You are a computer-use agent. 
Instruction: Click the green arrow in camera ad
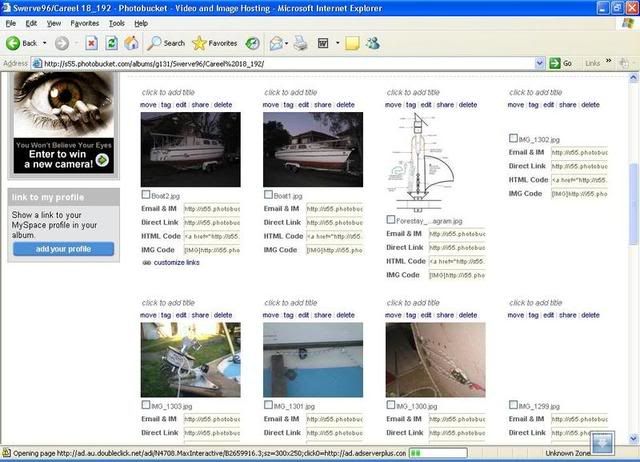pos(102,160)
